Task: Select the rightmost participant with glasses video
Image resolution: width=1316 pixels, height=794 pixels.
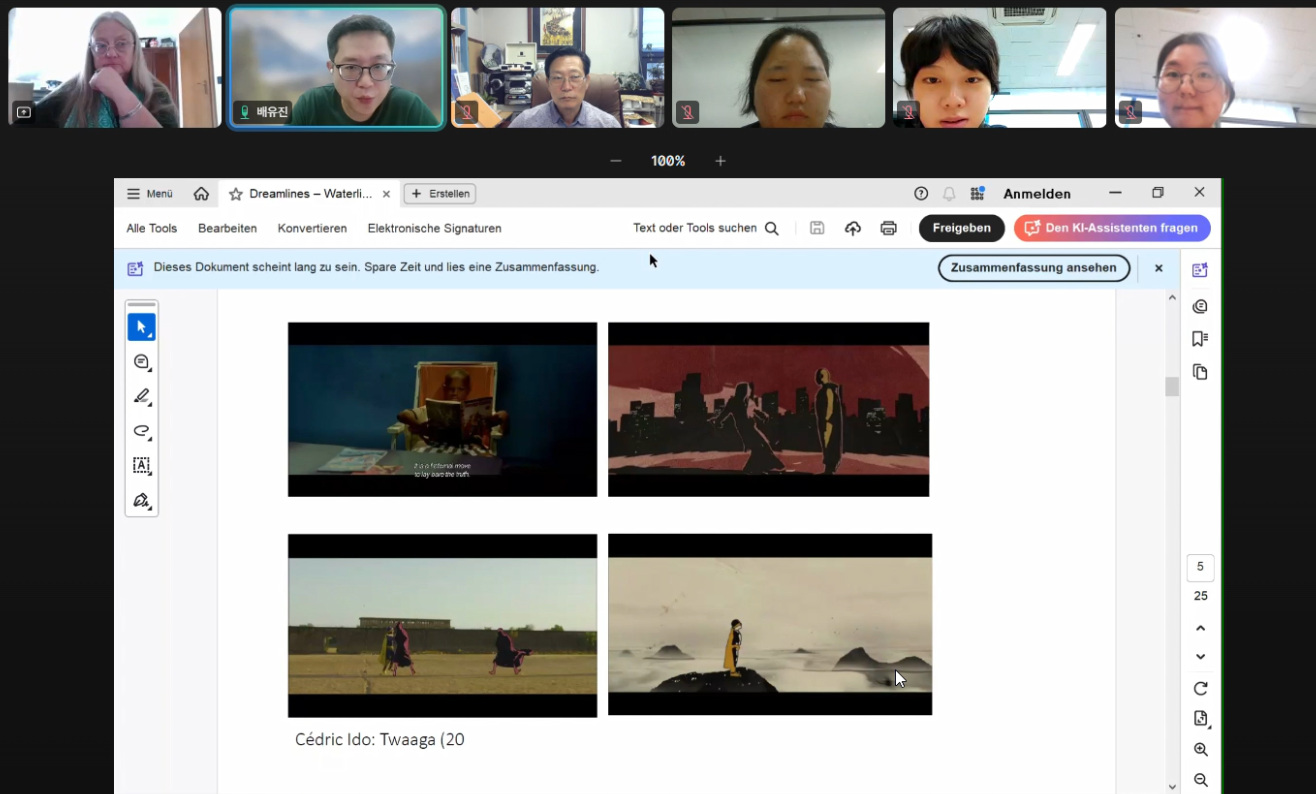Action: point(1215,68)
